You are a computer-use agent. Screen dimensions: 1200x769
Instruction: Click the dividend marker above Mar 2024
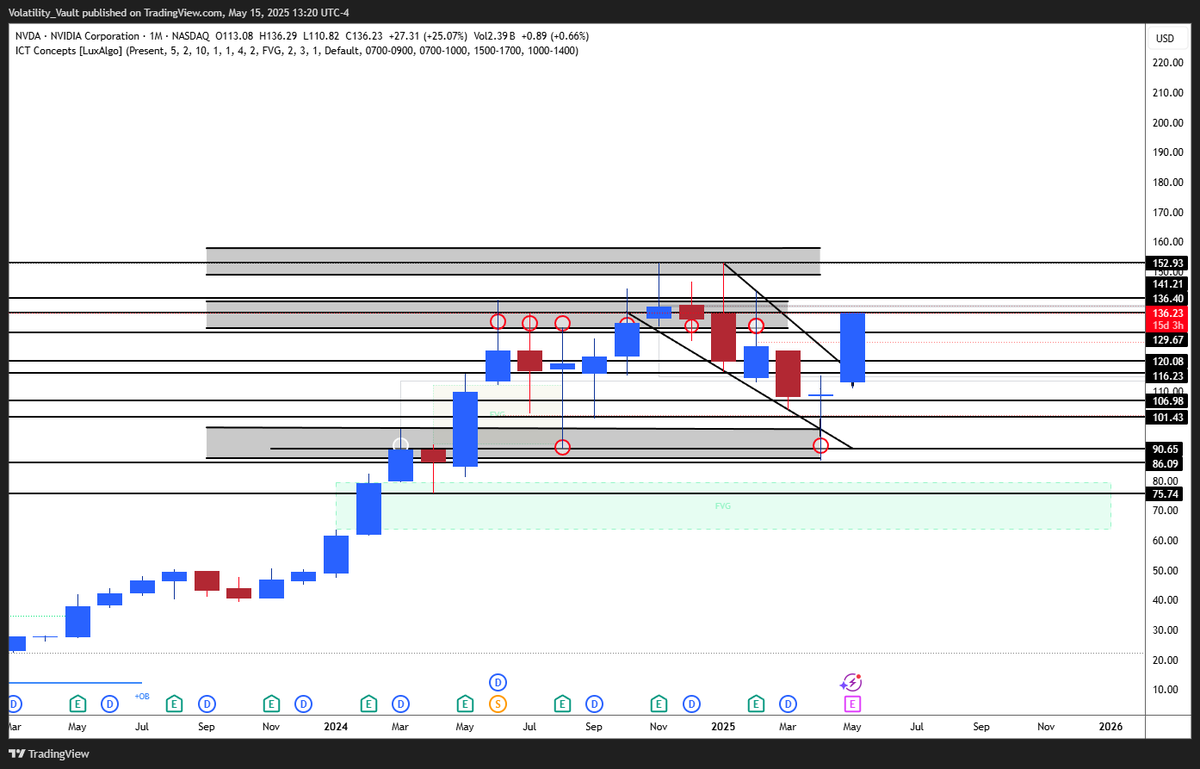click(x=400, y=703)
